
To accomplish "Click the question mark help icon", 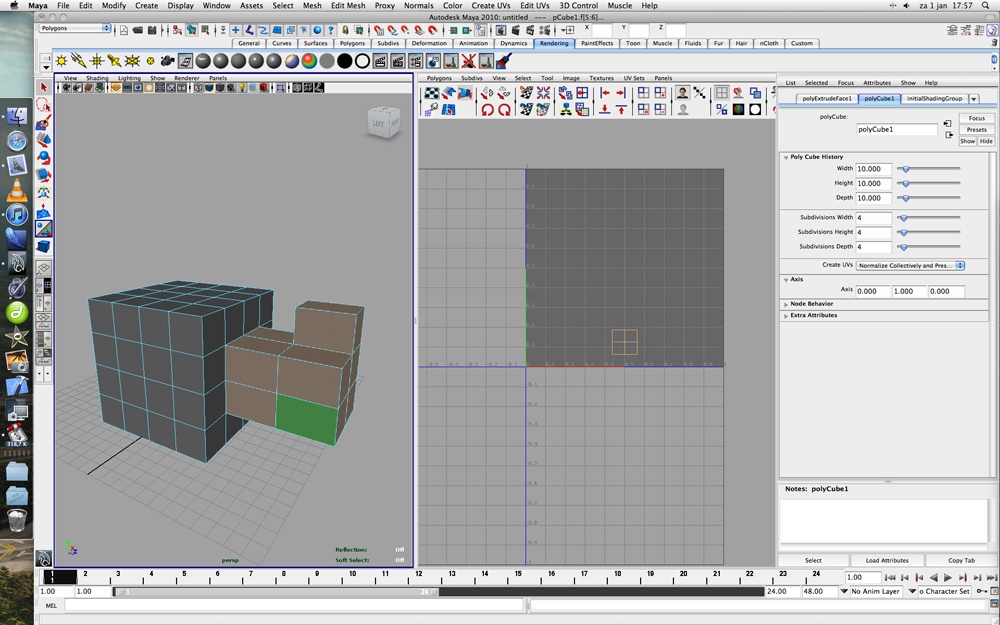I will click(x=330, y=30).
